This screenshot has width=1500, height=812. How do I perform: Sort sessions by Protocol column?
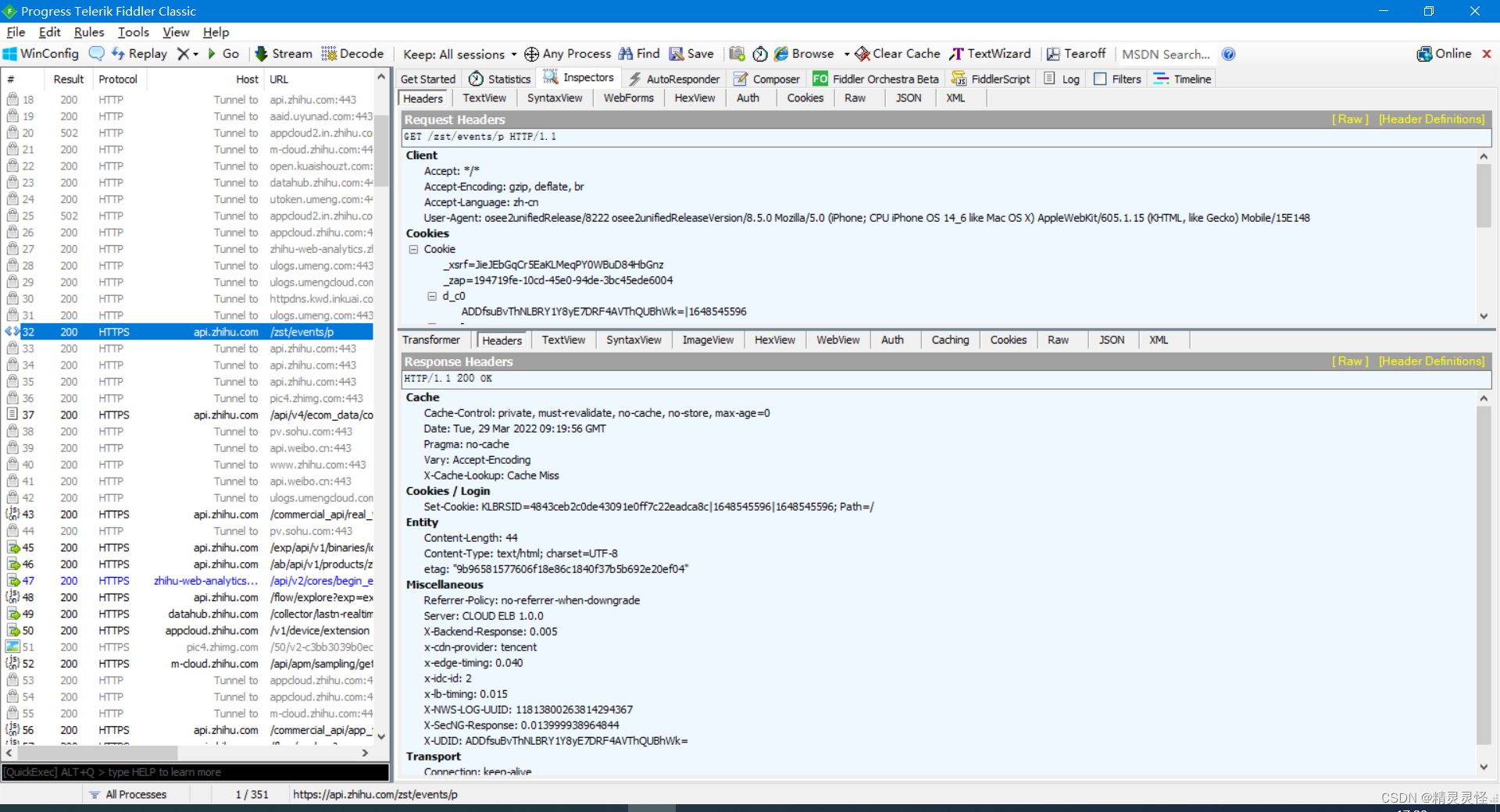point(118,80)
